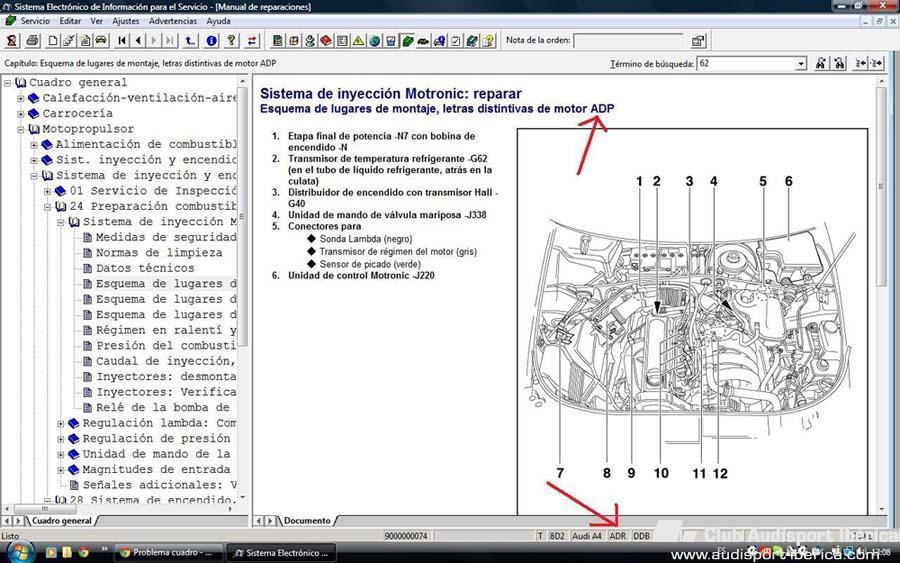Screen dimensions: 900x563
Task: Expand the Unidad de mando de la node
Action: [x=61, y=455]
